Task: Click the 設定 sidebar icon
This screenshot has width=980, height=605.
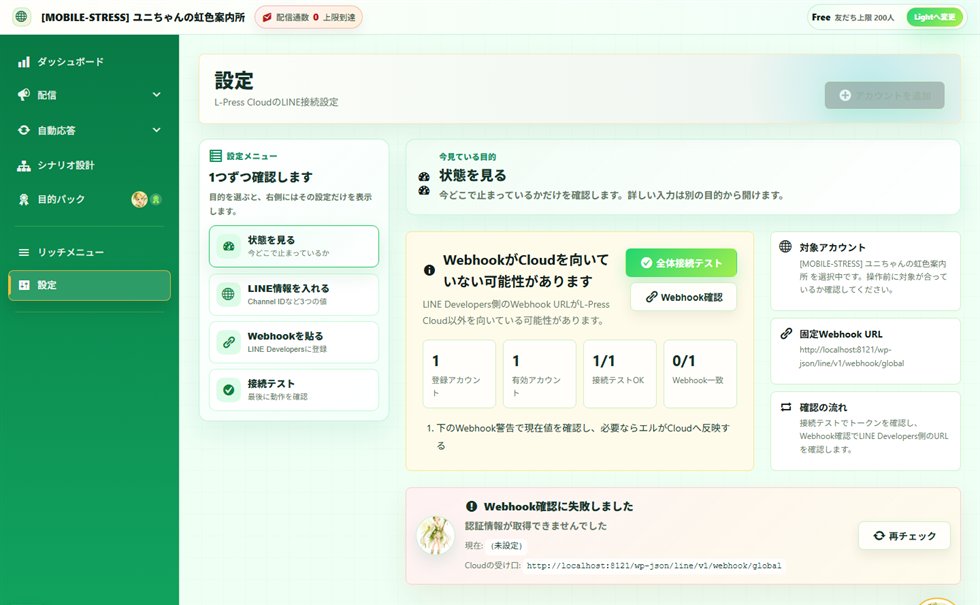Action: click(24, 285)
